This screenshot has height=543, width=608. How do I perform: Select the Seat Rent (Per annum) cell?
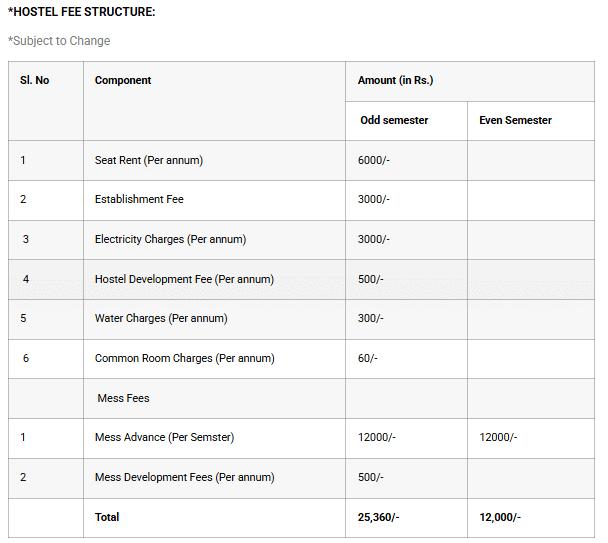point(149,160)
